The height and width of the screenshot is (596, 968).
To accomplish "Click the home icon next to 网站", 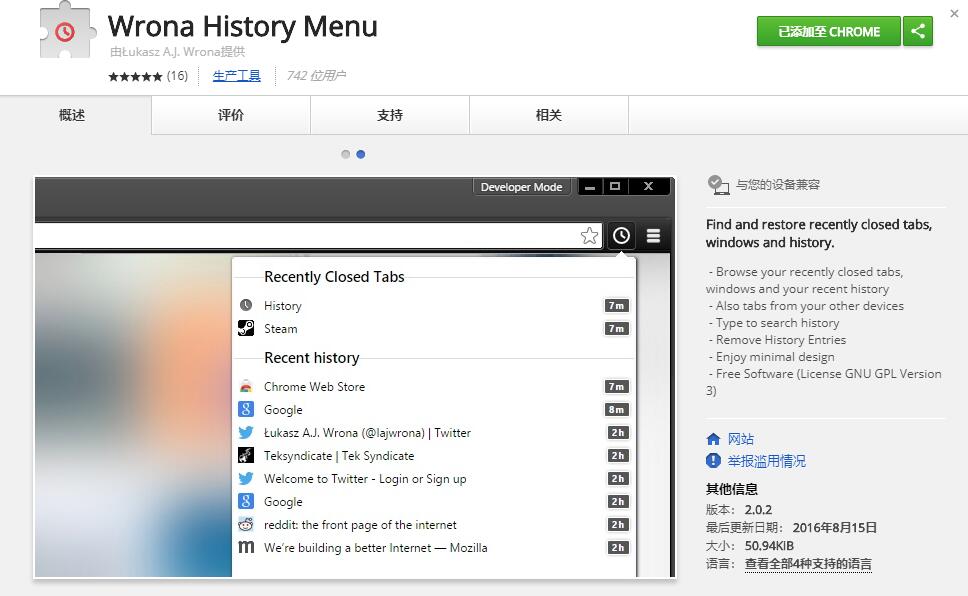I will [x=713, y=439].
